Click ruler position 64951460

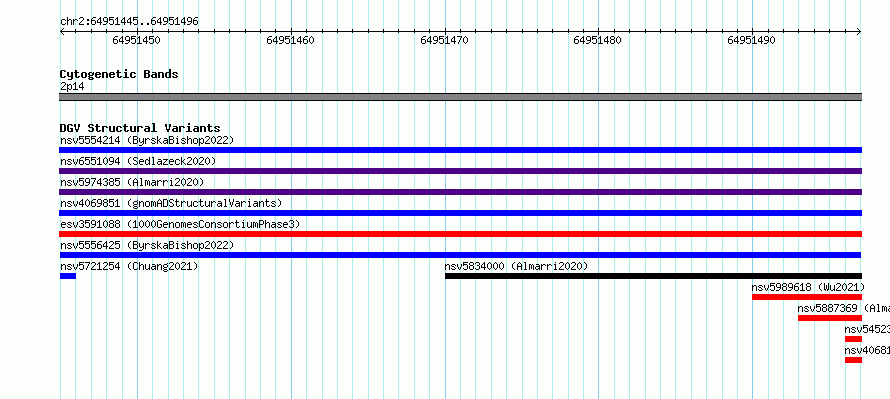click(x=290, y=40)
